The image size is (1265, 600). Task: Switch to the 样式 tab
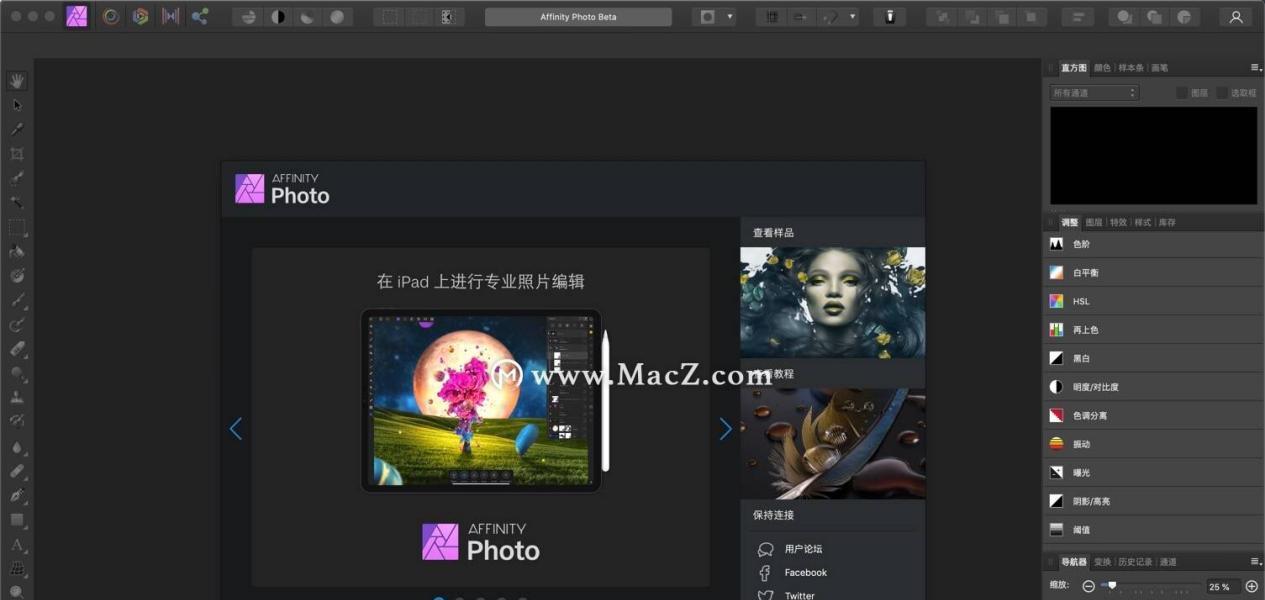(1142, 222)
